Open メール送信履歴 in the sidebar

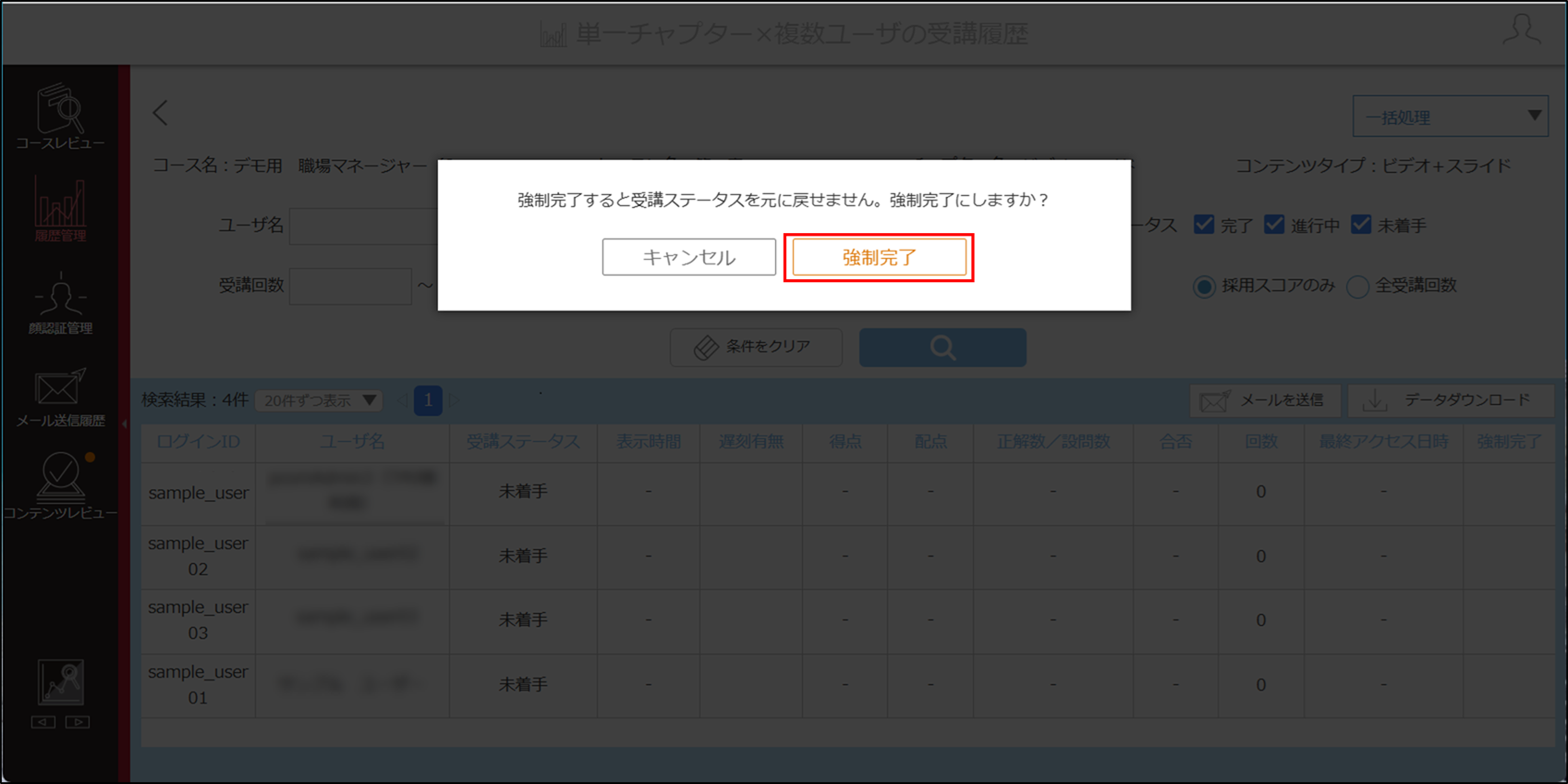pos(60,398)
